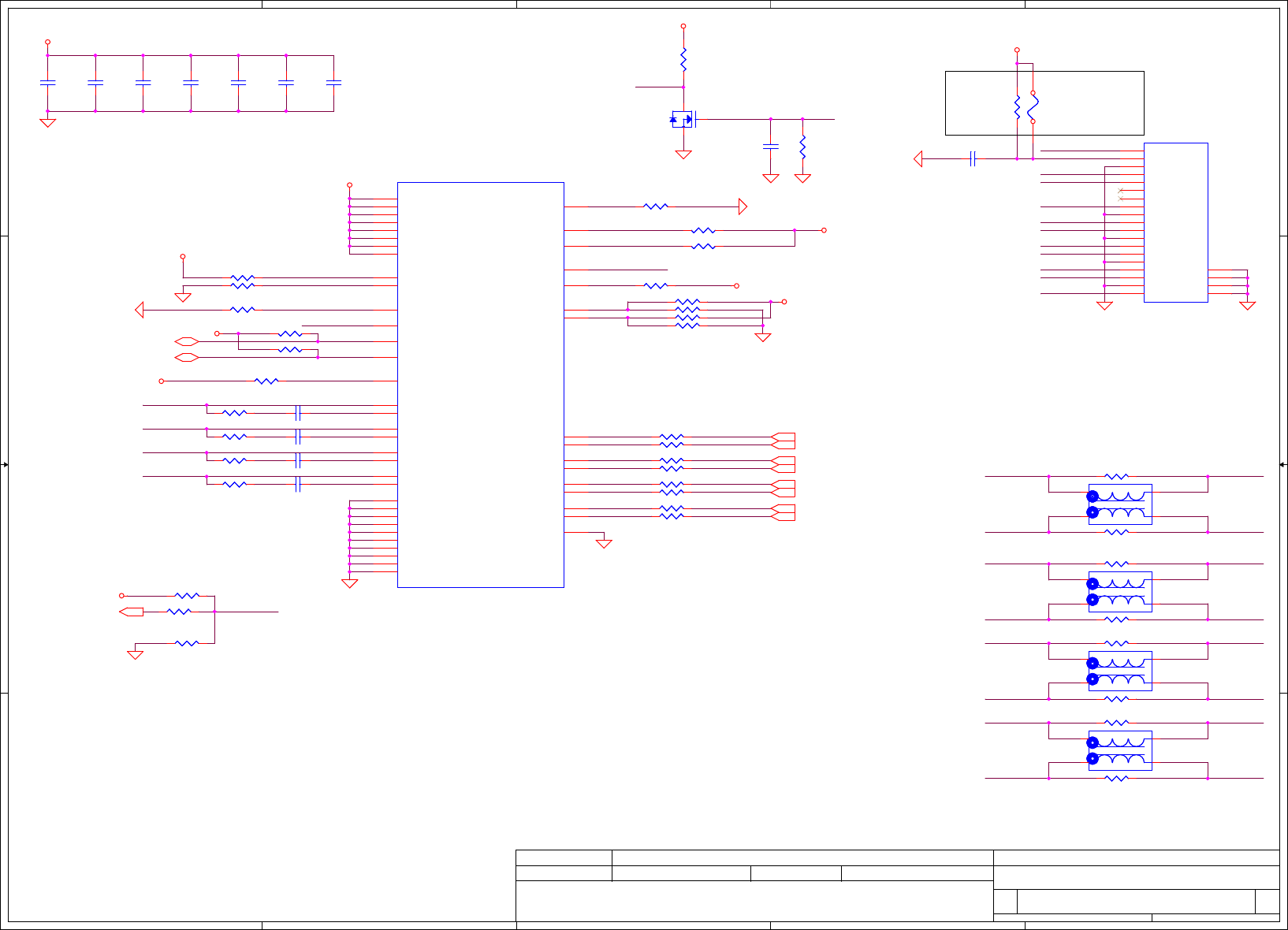The width and height of the screenshot is (1288, 930).
Task: Click the power node above the capacitor bank
Action: [x=48, y=42]
